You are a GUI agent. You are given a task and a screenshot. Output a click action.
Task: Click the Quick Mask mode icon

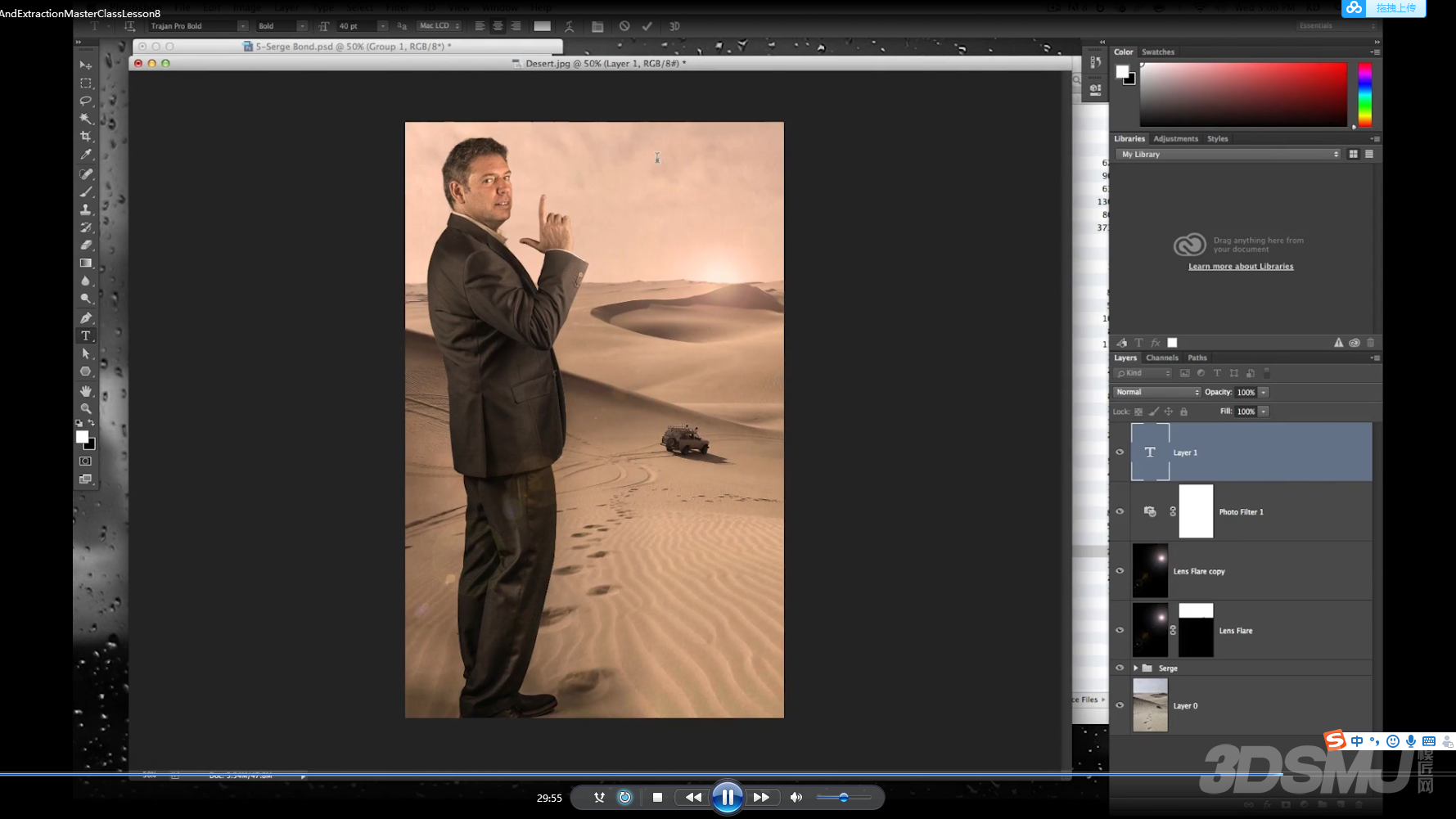(85, 461)
